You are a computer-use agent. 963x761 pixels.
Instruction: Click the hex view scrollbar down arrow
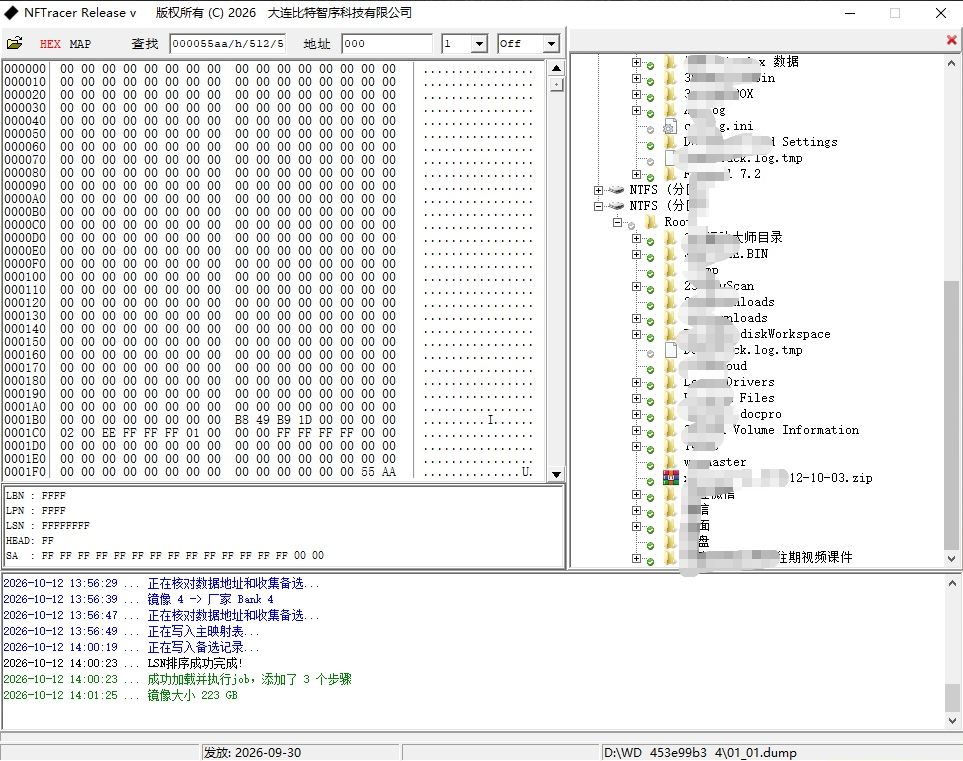click(x=556, y=474)
